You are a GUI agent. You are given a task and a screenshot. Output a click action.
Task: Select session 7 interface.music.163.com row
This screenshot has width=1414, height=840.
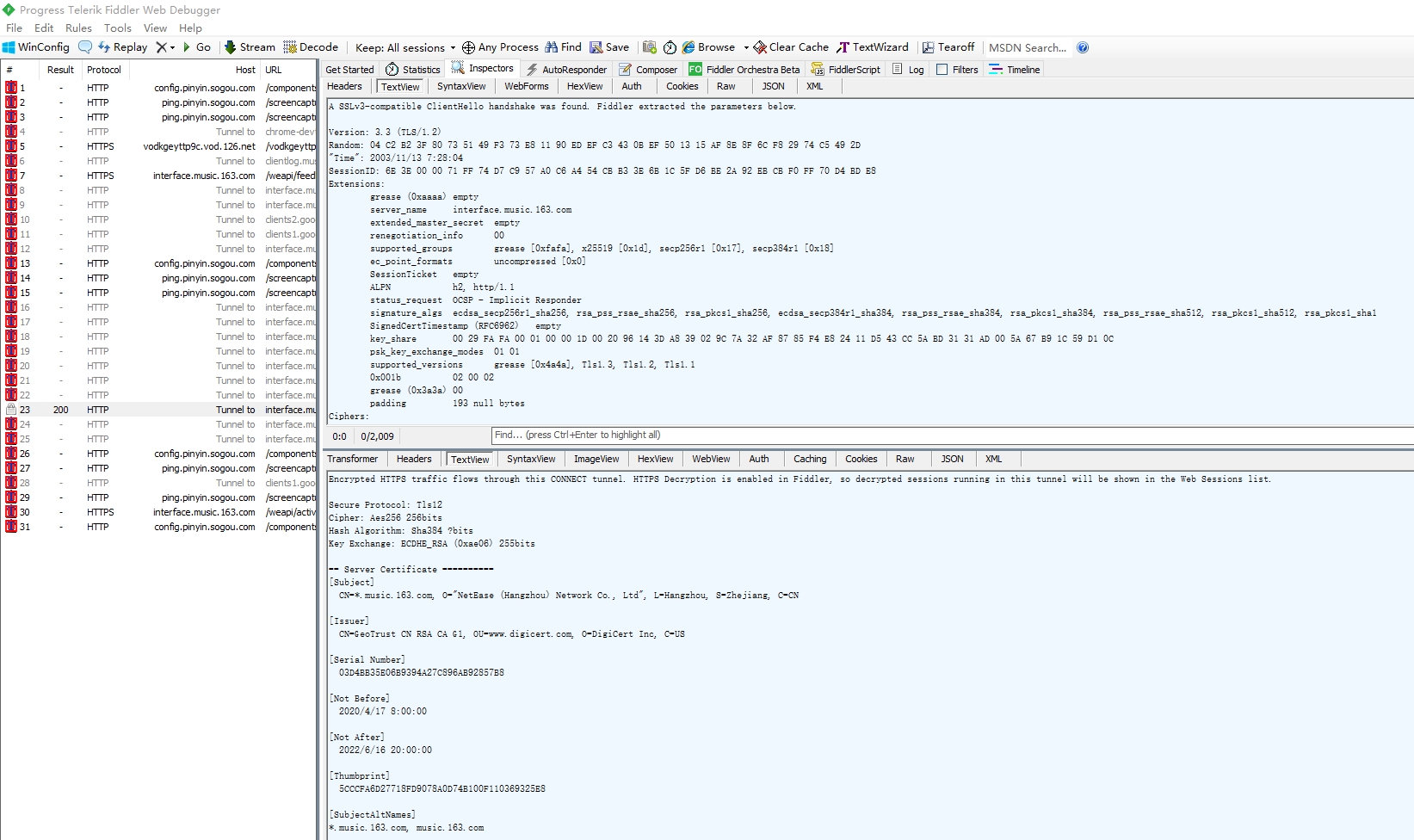[159, 176]
